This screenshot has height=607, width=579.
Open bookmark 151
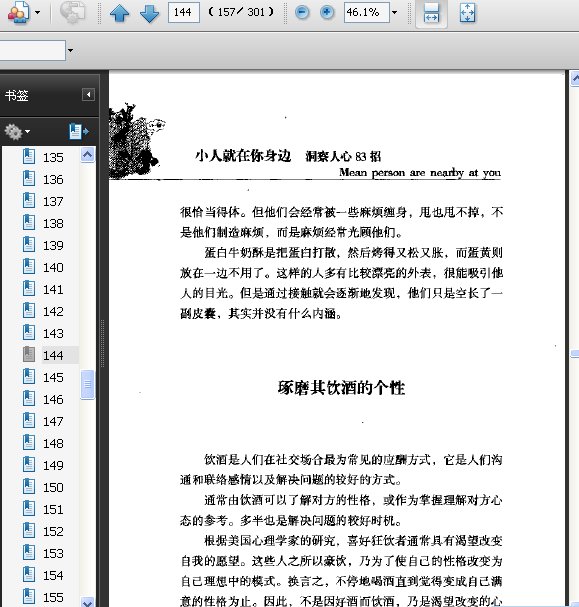[53, 509]
